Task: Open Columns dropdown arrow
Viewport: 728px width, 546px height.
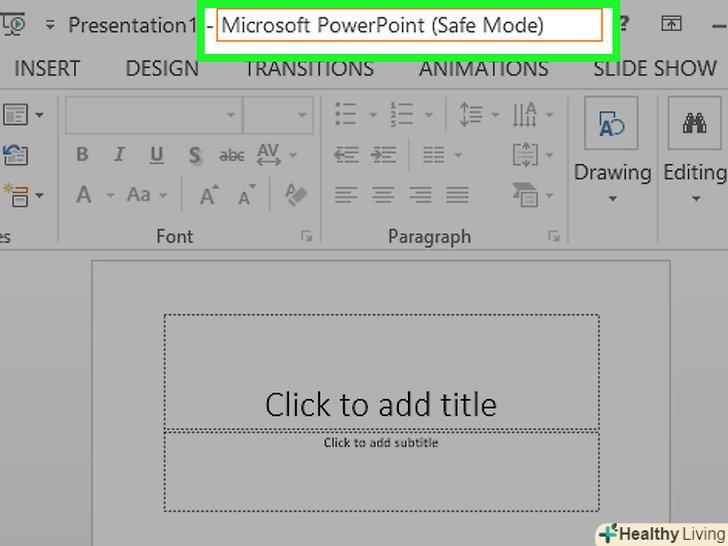Action: (458, 155)
